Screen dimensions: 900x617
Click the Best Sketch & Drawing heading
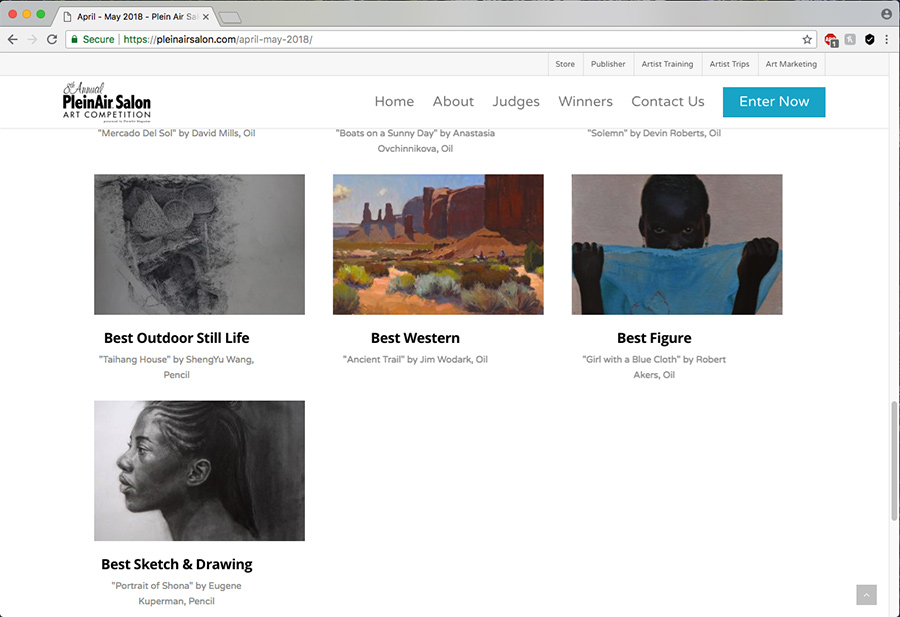[x=176, y=564]
